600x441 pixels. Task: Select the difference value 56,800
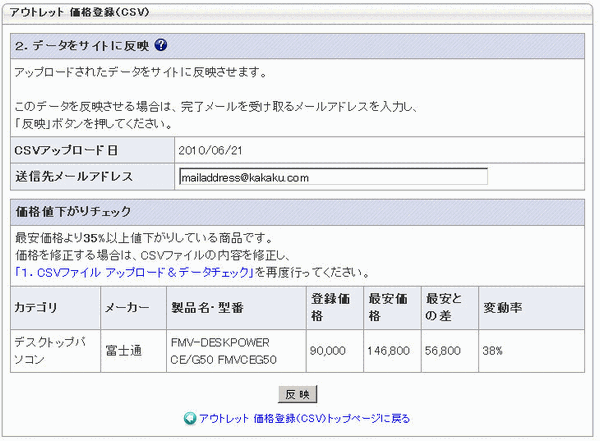443,351
